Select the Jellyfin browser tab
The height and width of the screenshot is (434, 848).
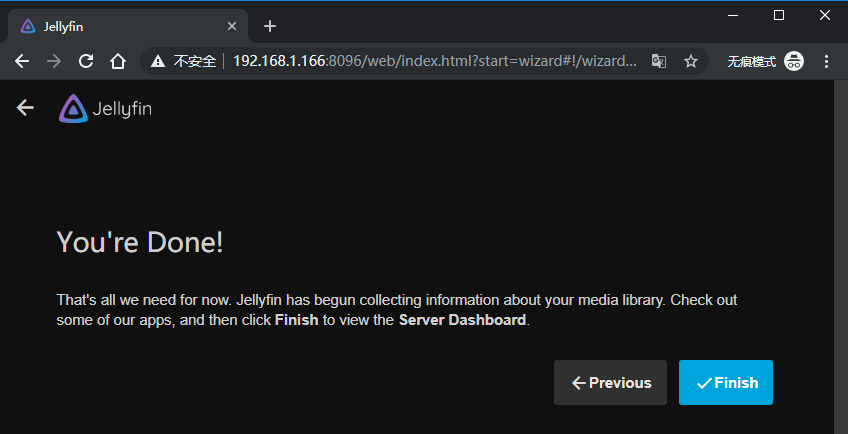pos(120,26)
